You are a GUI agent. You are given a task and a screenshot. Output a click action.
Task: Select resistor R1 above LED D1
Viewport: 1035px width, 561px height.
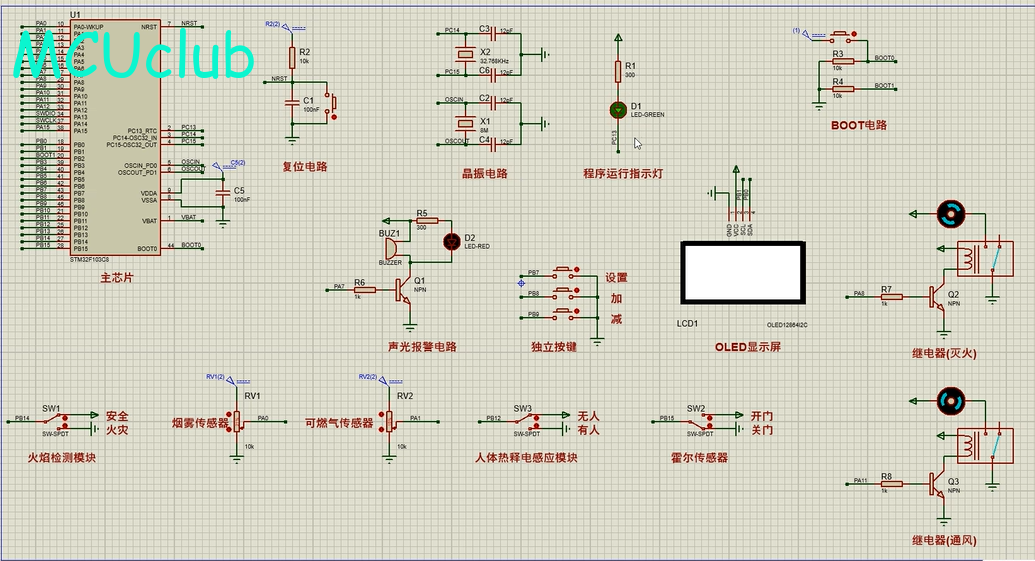618,71
